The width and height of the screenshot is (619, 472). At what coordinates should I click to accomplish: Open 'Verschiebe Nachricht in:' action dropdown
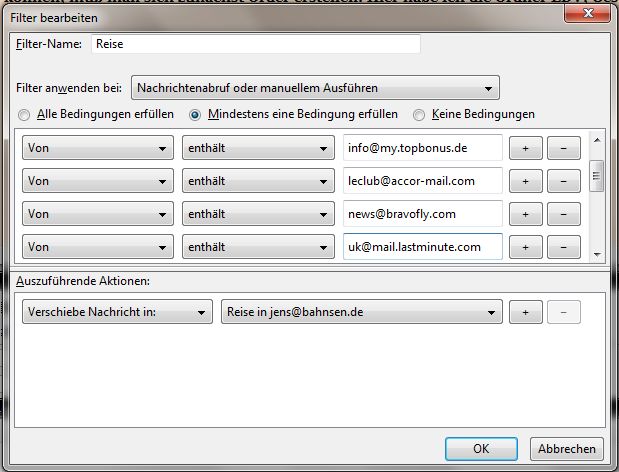click(x=117, y=312)
